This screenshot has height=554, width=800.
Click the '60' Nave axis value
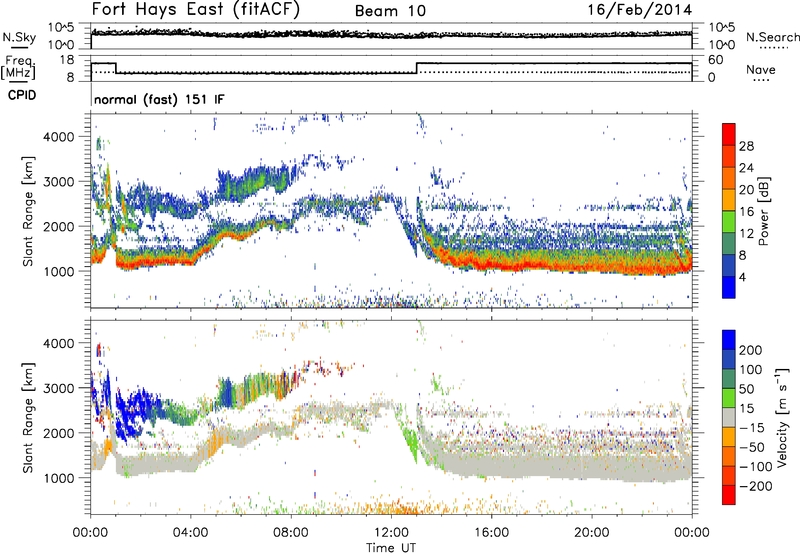(715, 60)
